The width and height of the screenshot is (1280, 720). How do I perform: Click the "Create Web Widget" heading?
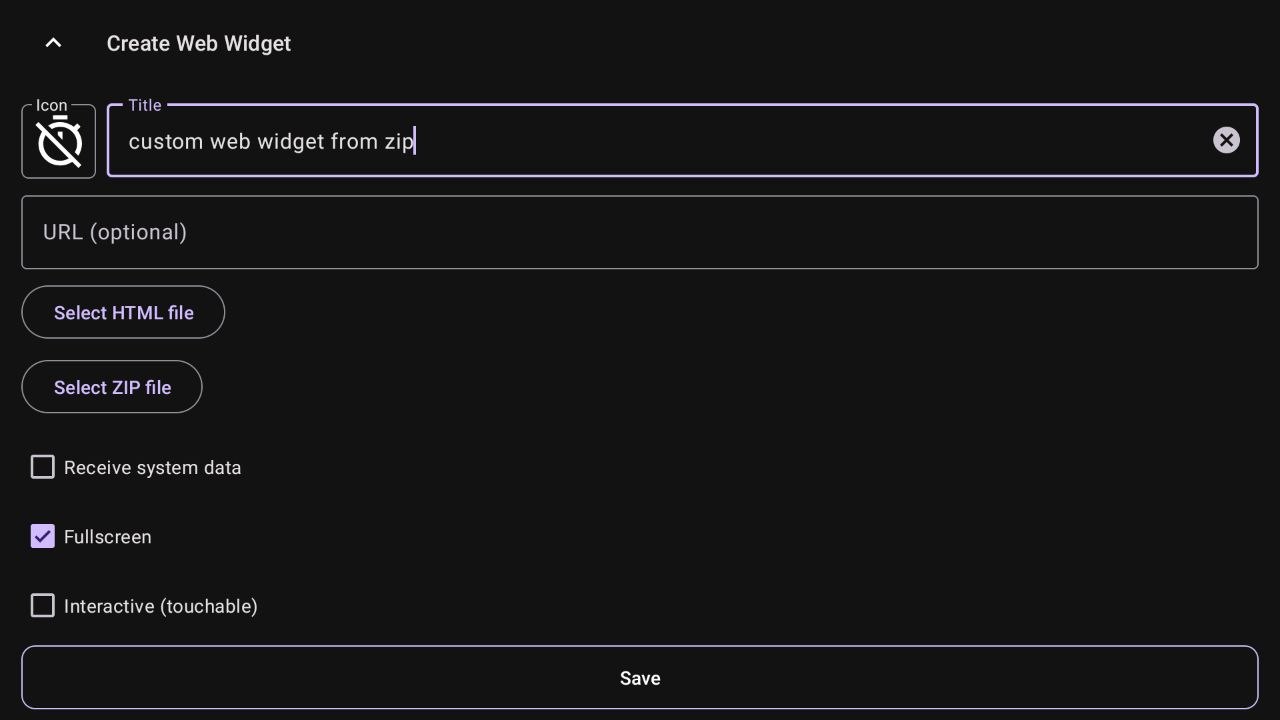(x=199, y=44)
